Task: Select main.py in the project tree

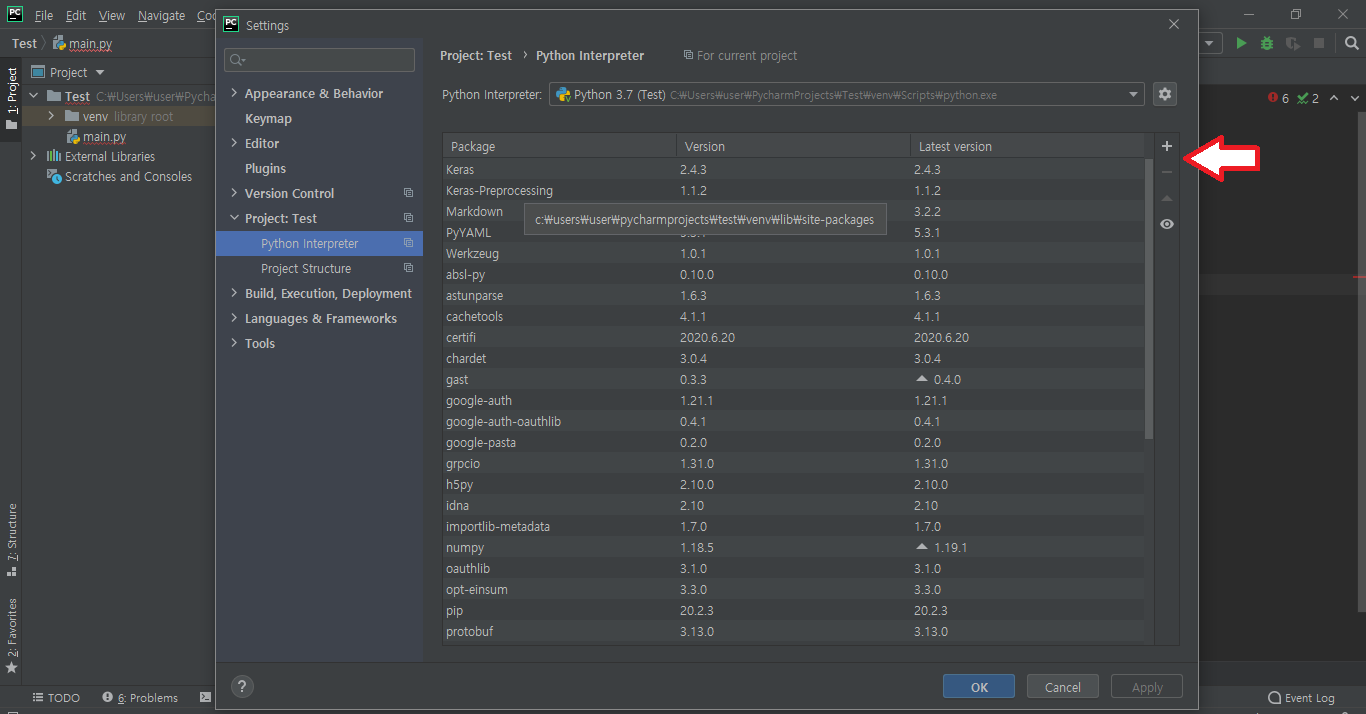Action: pyautogui.click(x=104, y=136)
